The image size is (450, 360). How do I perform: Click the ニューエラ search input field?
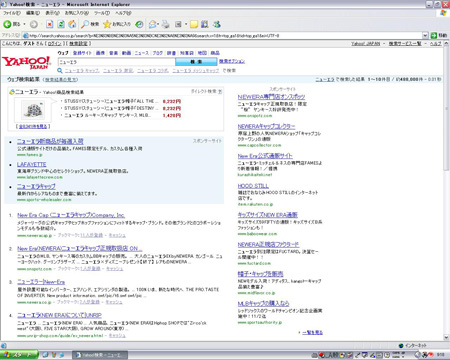tap(117, 62)
